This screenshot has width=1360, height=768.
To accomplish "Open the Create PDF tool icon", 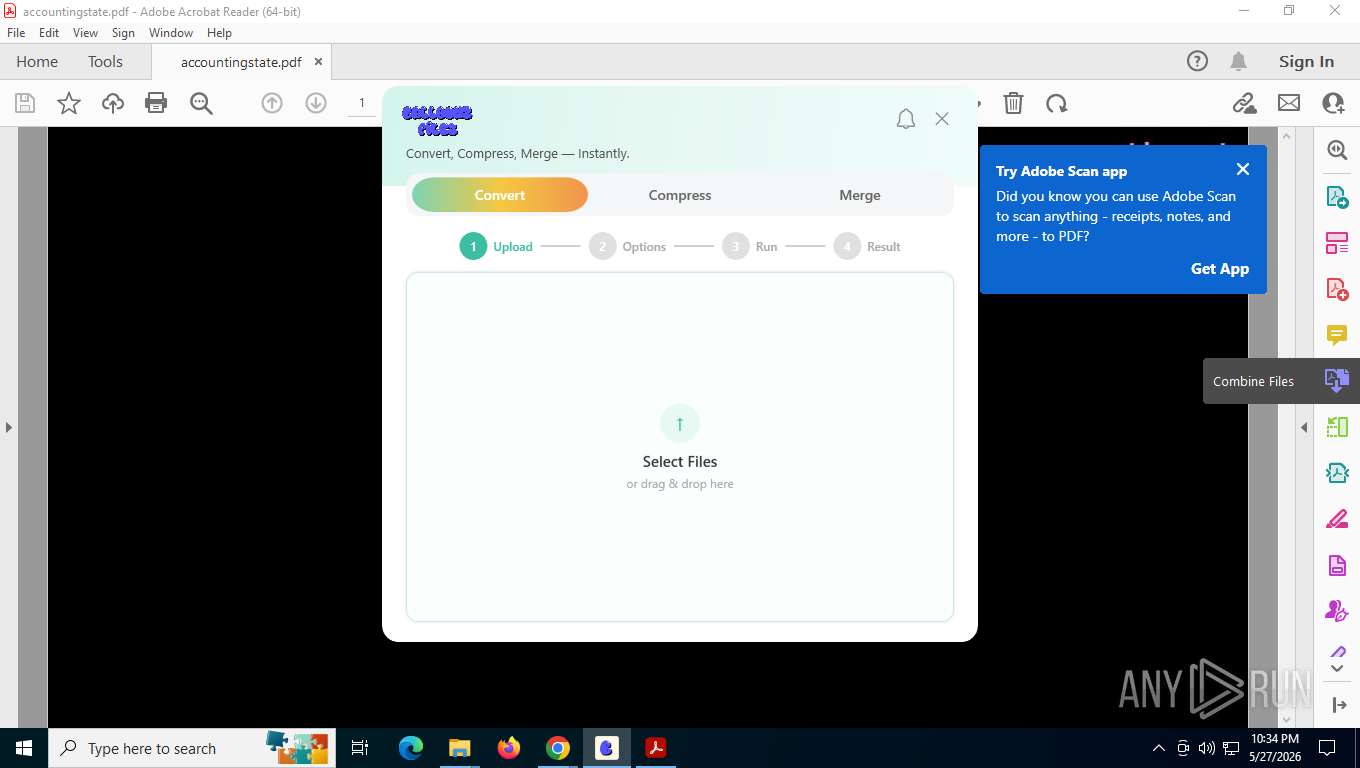I will [x=1337, y=289].
